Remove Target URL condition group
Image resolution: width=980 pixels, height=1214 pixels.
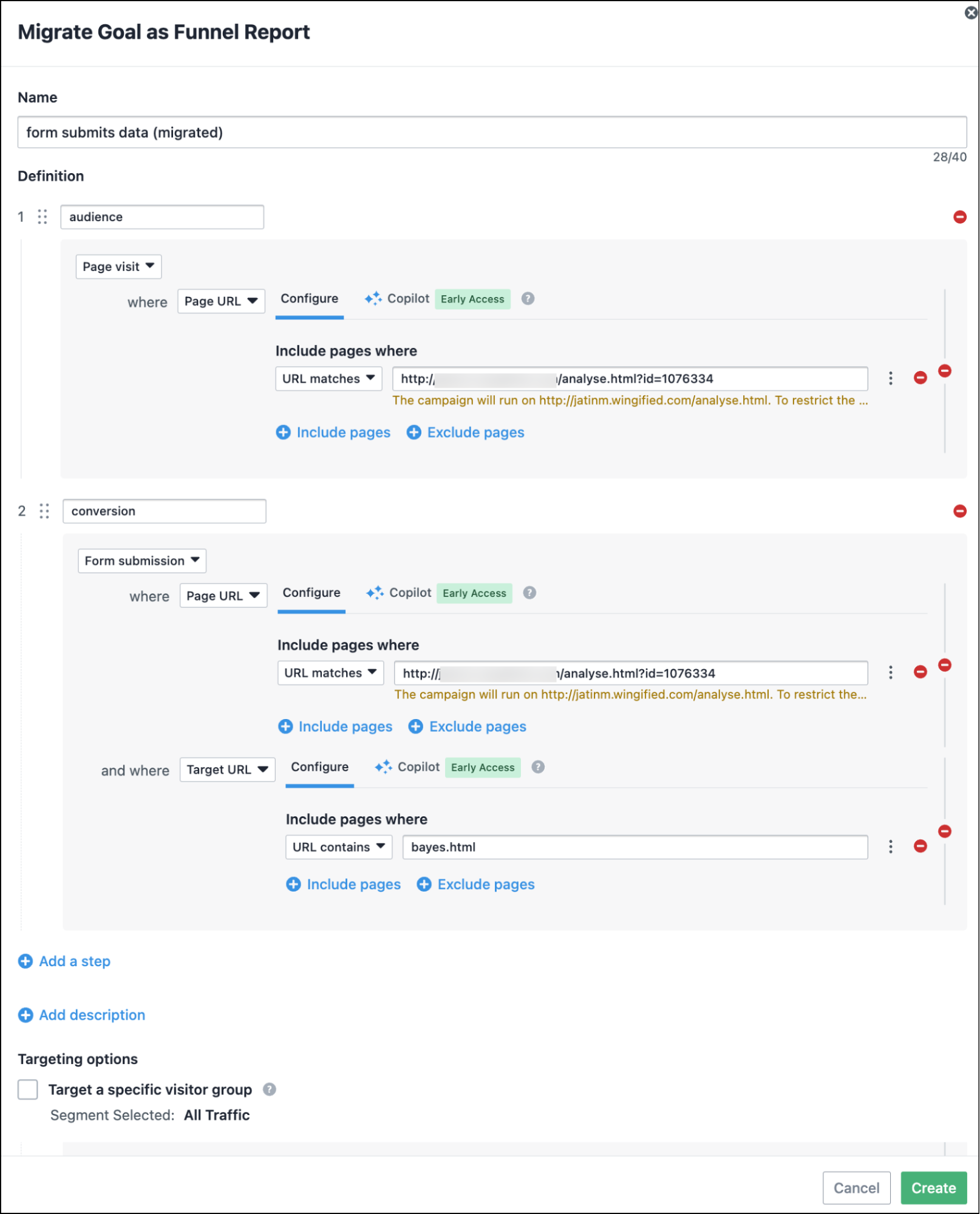tap(944, 831)
